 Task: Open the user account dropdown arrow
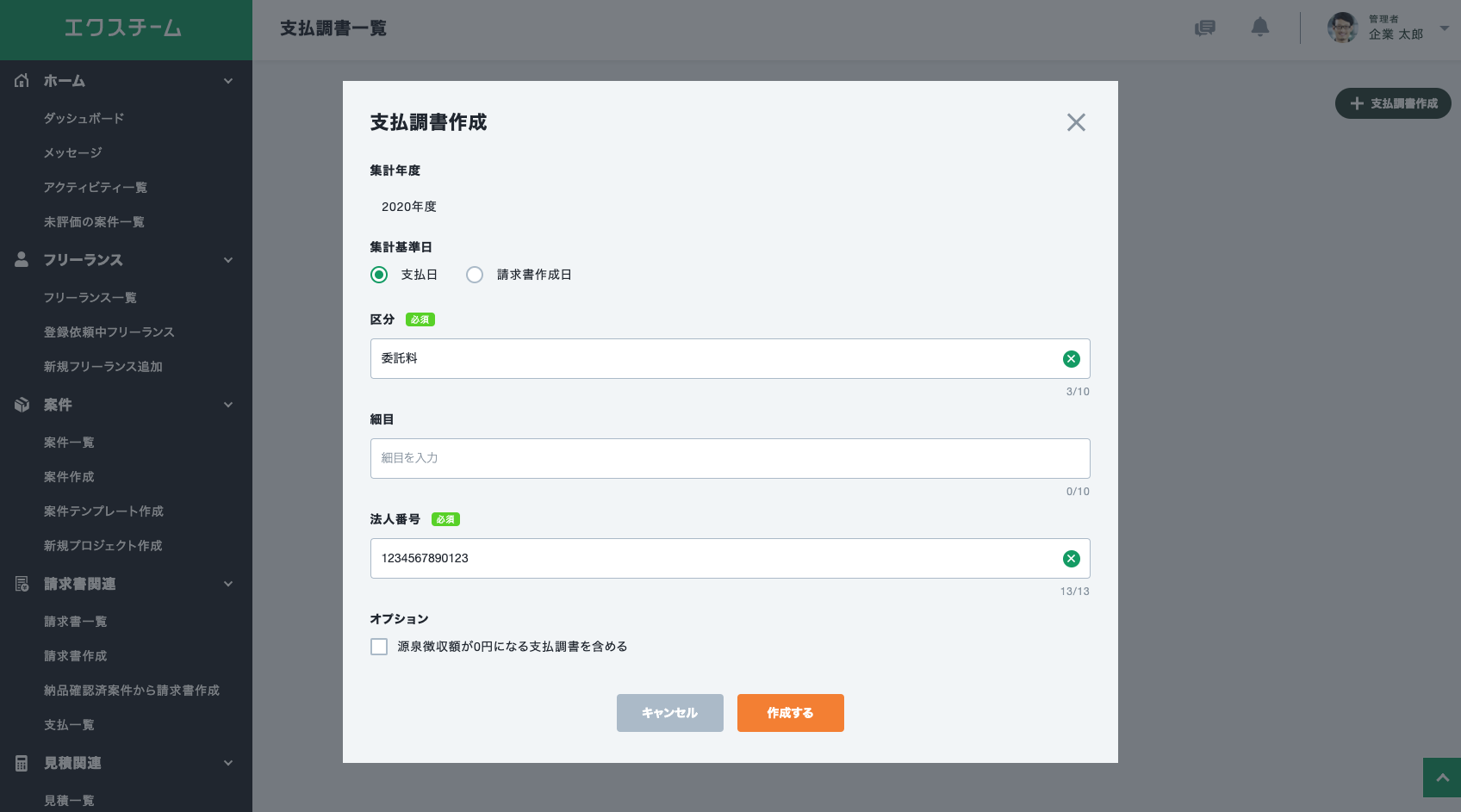1445,28
